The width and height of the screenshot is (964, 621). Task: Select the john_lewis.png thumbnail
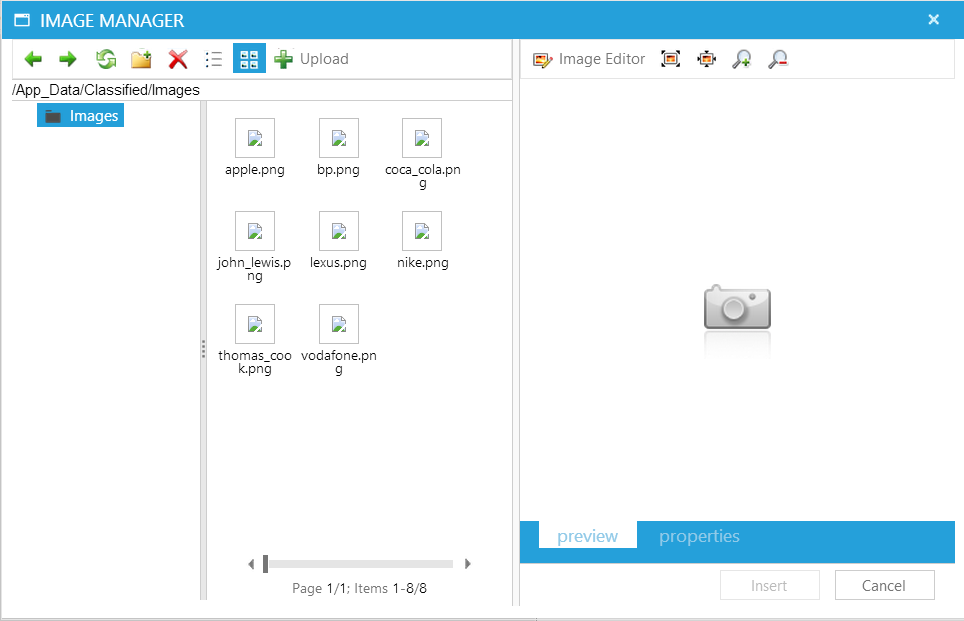255,231
